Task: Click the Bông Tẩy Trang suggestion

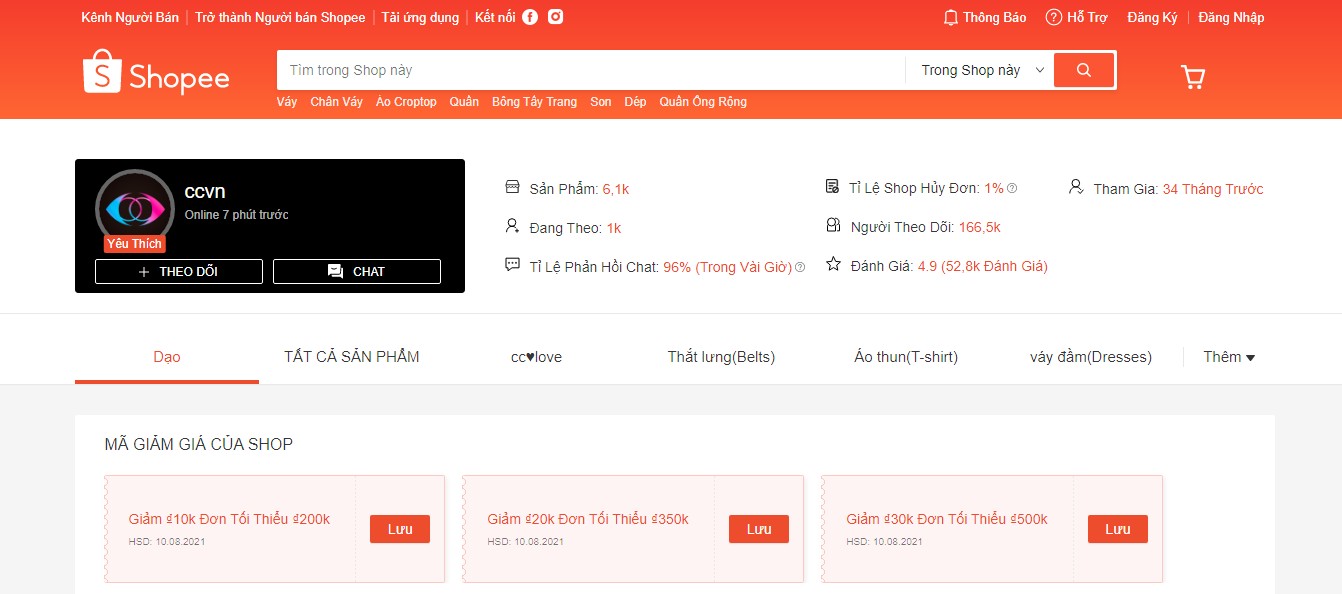Action: coord(534,102)
